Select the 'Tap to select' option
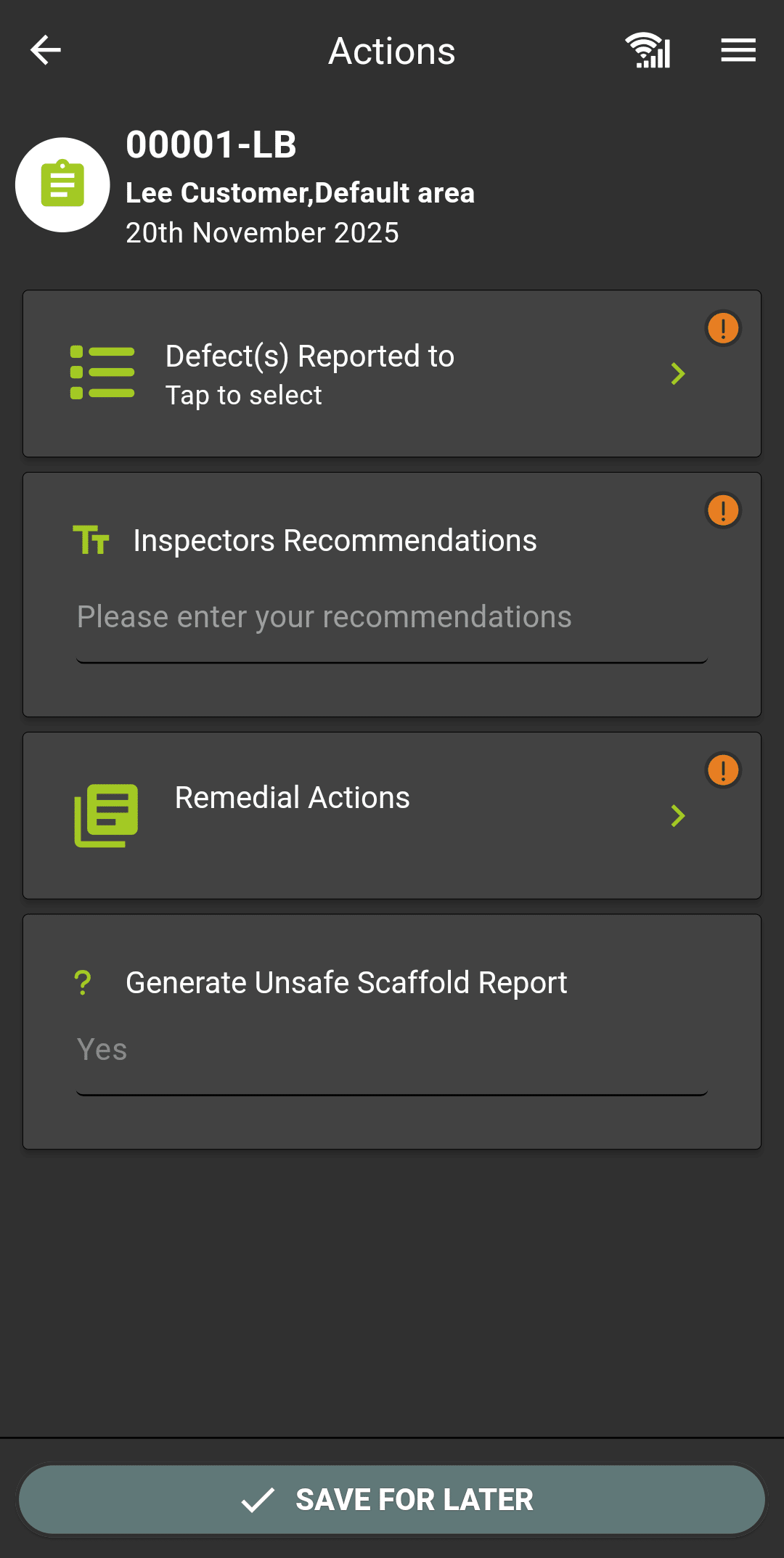Screen dimensions: 784x1558 (244, 396)
